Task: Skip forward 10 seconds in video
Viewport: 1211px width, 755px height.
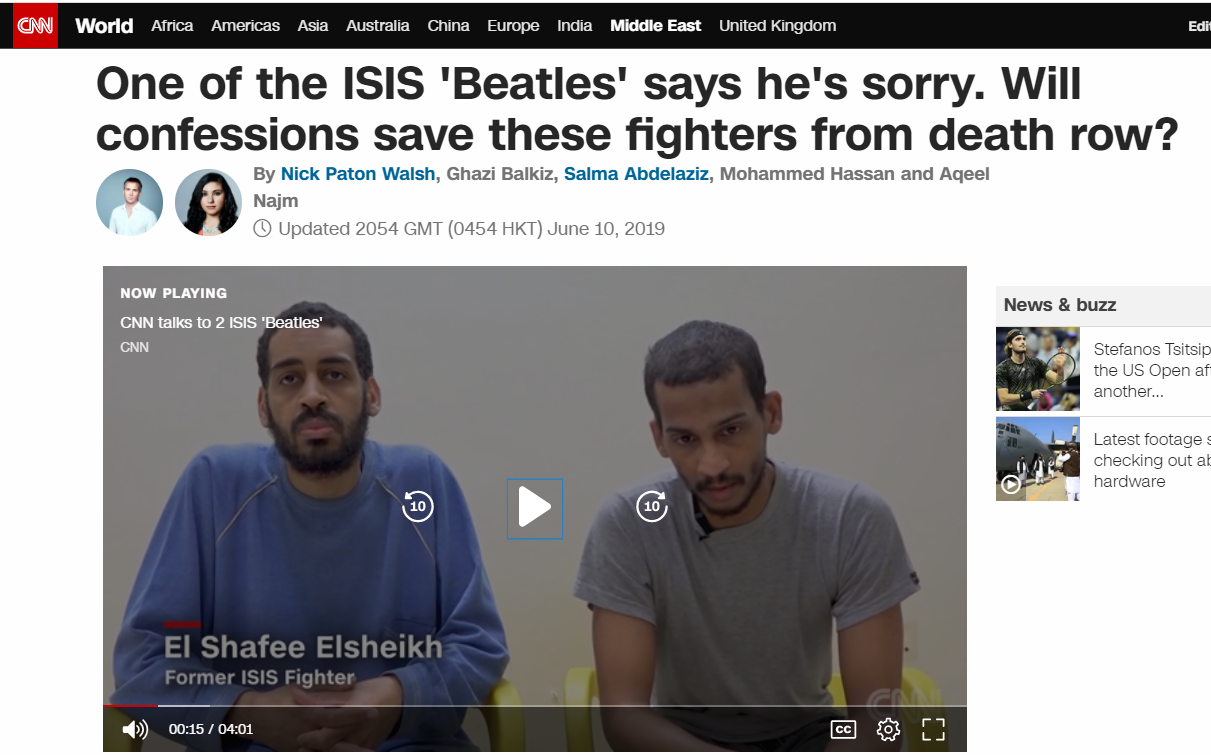Action: click(x=652, y=506)
